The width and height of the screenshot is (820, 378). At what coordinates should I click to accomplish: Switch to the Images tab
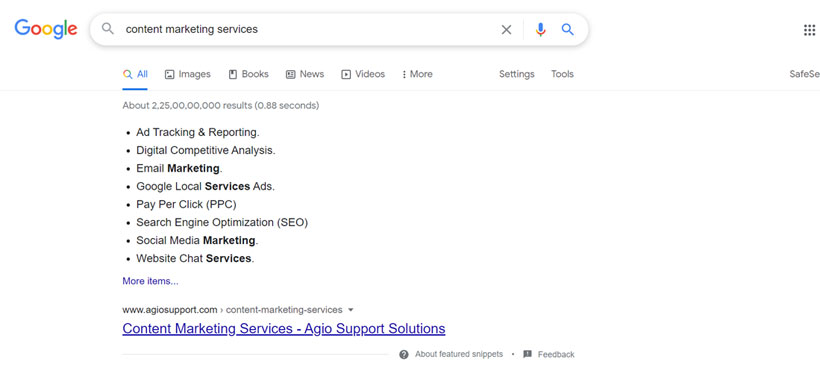pos(188,74)
